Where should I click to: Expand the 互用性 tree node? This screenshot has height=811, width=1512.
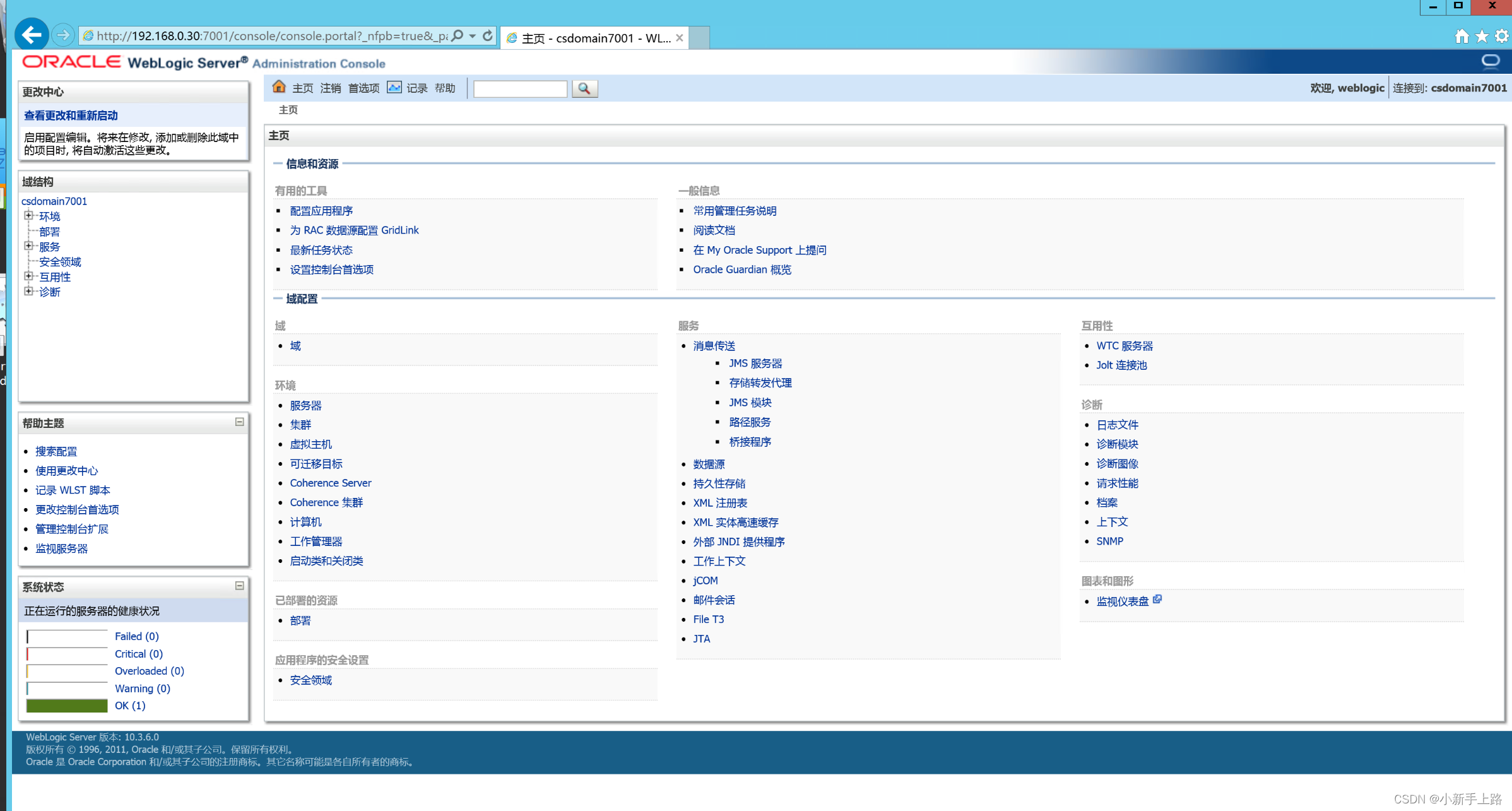[x=28, y=276]
